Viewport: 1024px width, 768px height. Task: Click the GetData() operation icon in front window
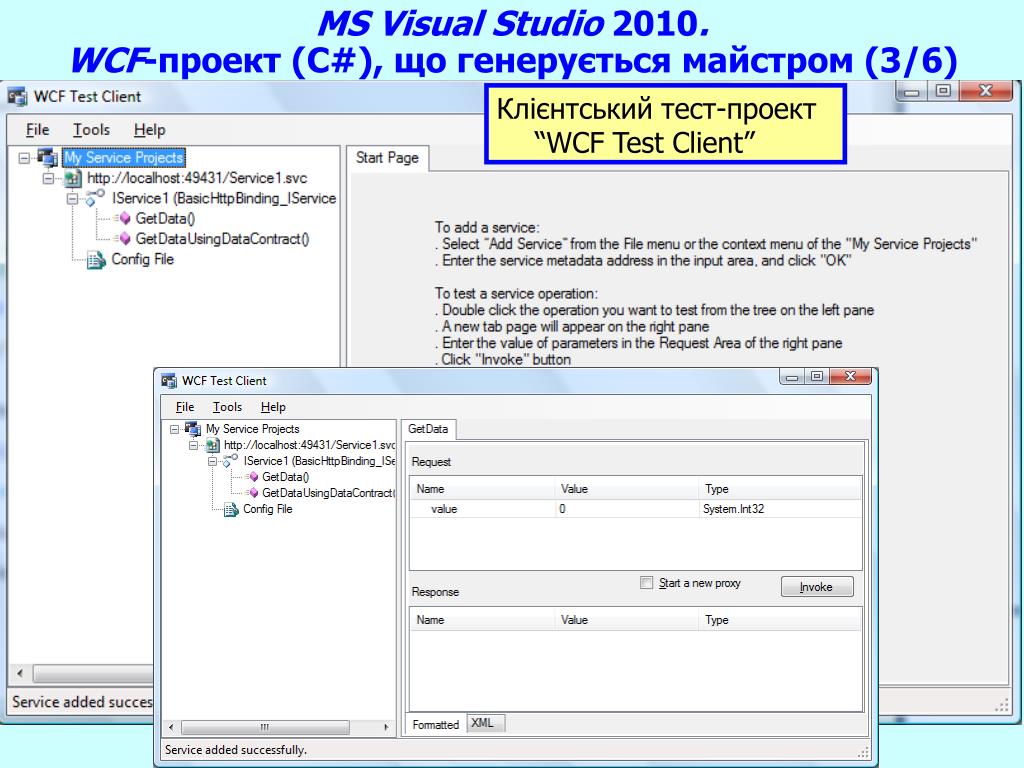[251, 477]
